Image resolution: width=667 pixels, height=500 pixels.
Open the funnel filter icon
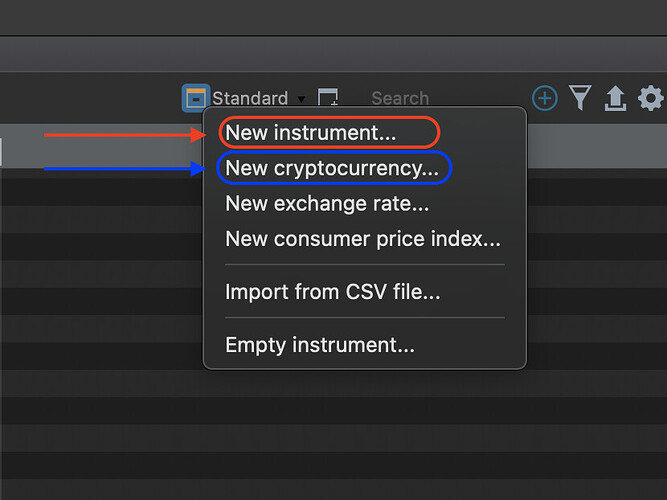[x=580, y=98]
